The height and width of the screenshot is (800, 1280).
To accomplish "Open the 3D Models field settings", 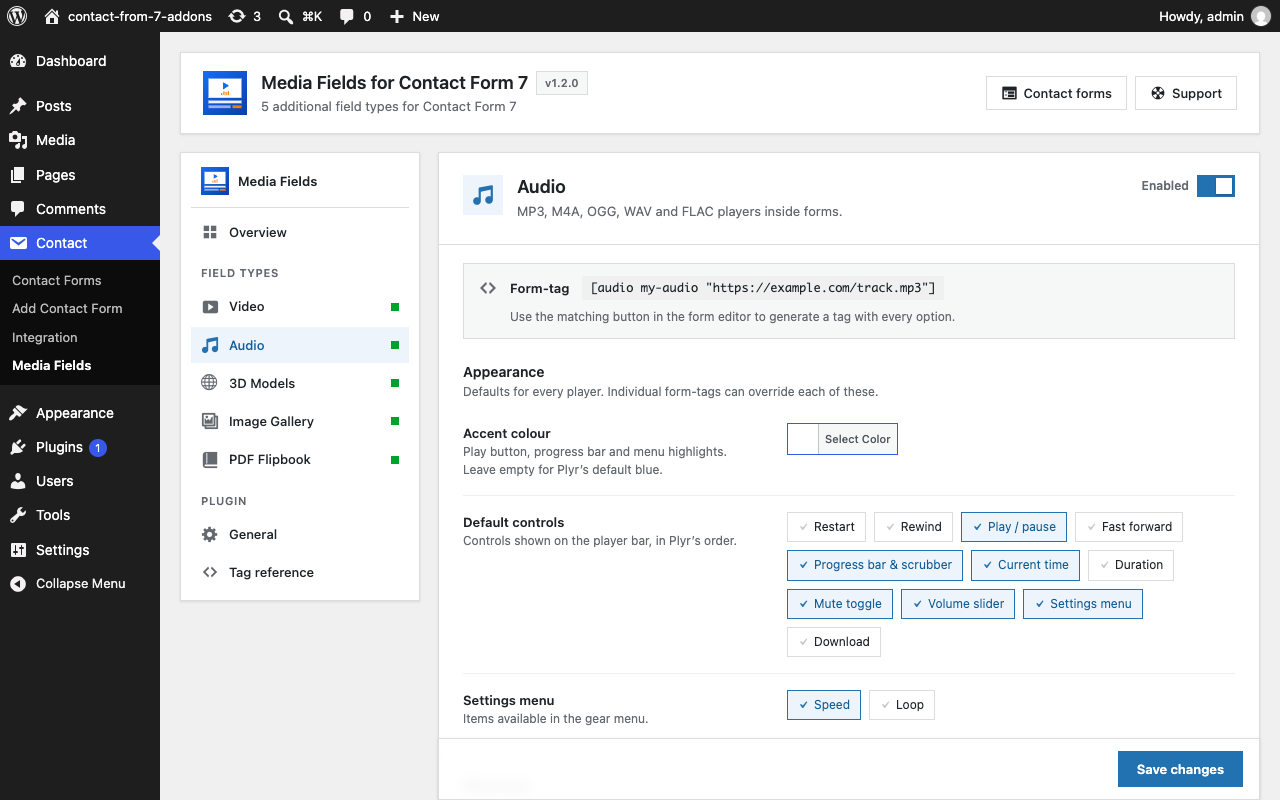I will pyautogui.click(x=300, y=383).
